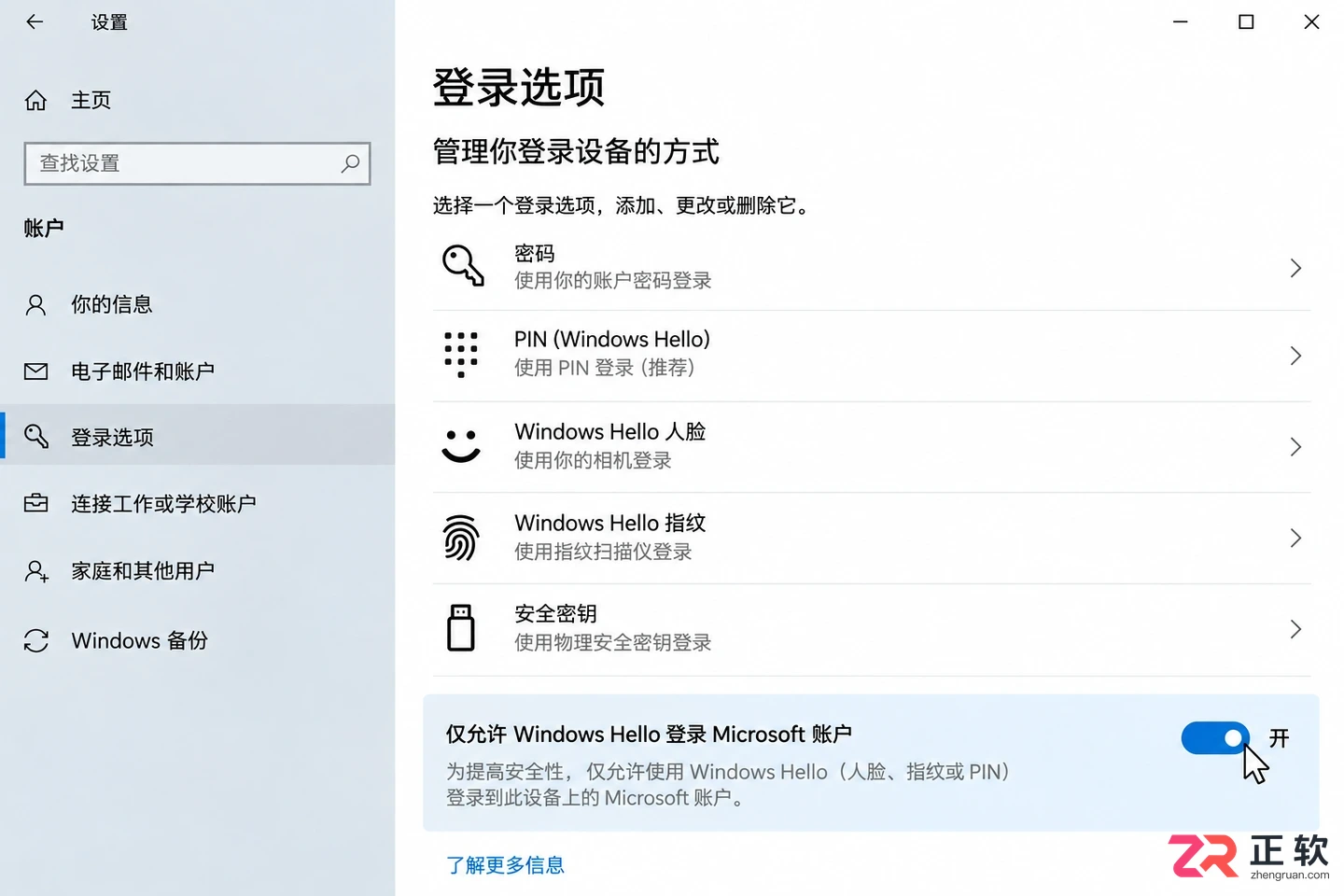Screen dimensions: 1344x896
Task: Expand the PIN (Windows Hello) chevron
Action: 1295,356
